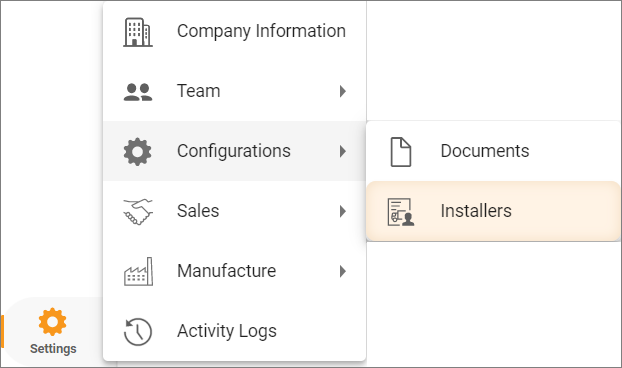Expand the Sales submenu arrow
Screen dimensions: 622x368
[343, 211]
